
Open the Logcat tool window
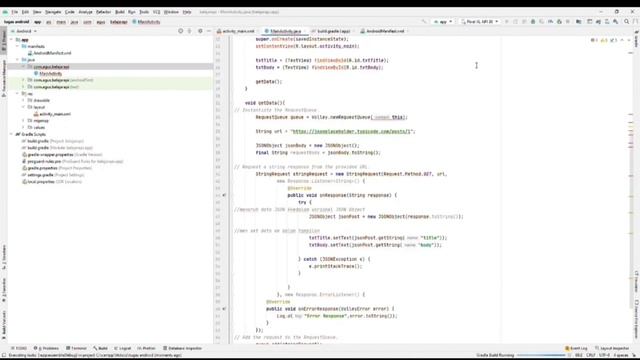(x=122, y=348)
